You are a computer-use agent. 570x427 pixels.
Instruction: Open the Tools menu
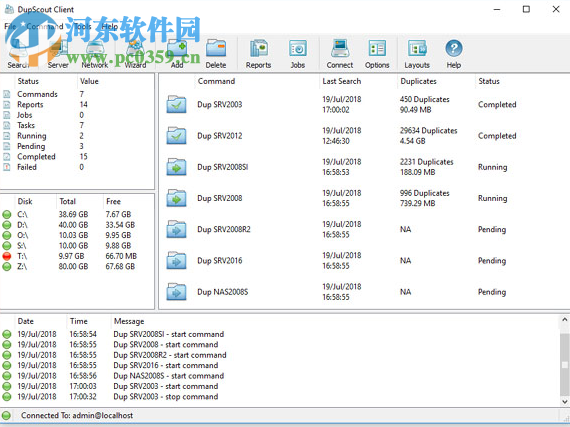pos(83,26)
